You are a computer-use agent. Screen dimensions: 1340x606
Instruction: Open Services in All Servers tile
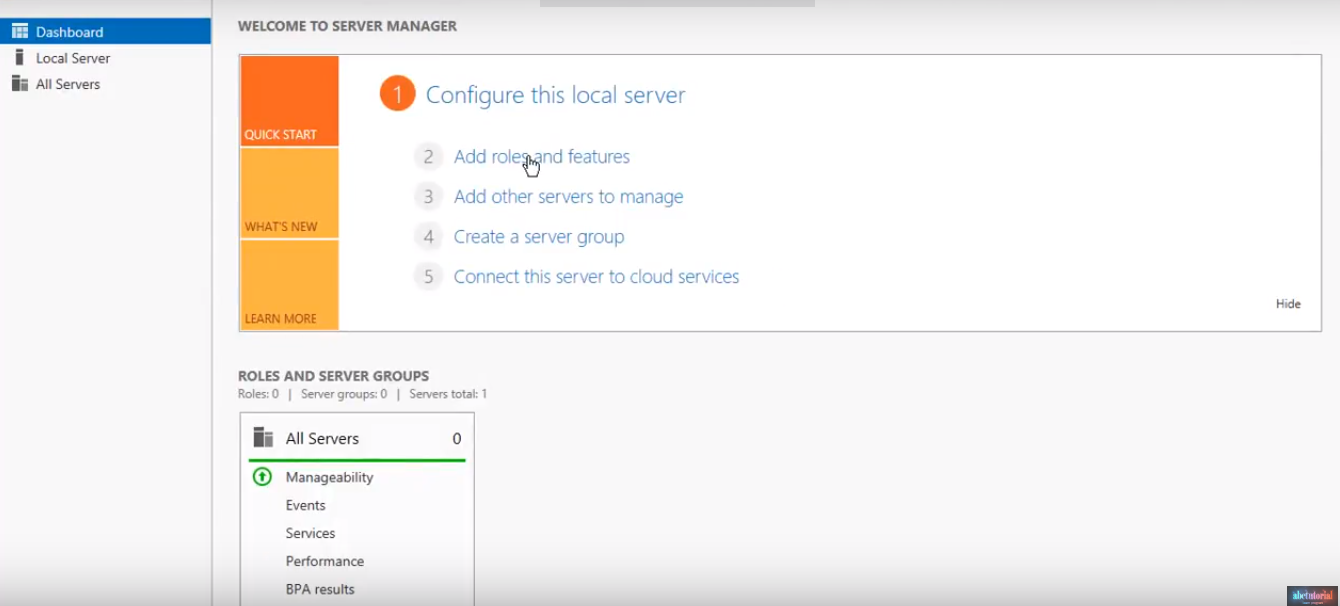310,533
